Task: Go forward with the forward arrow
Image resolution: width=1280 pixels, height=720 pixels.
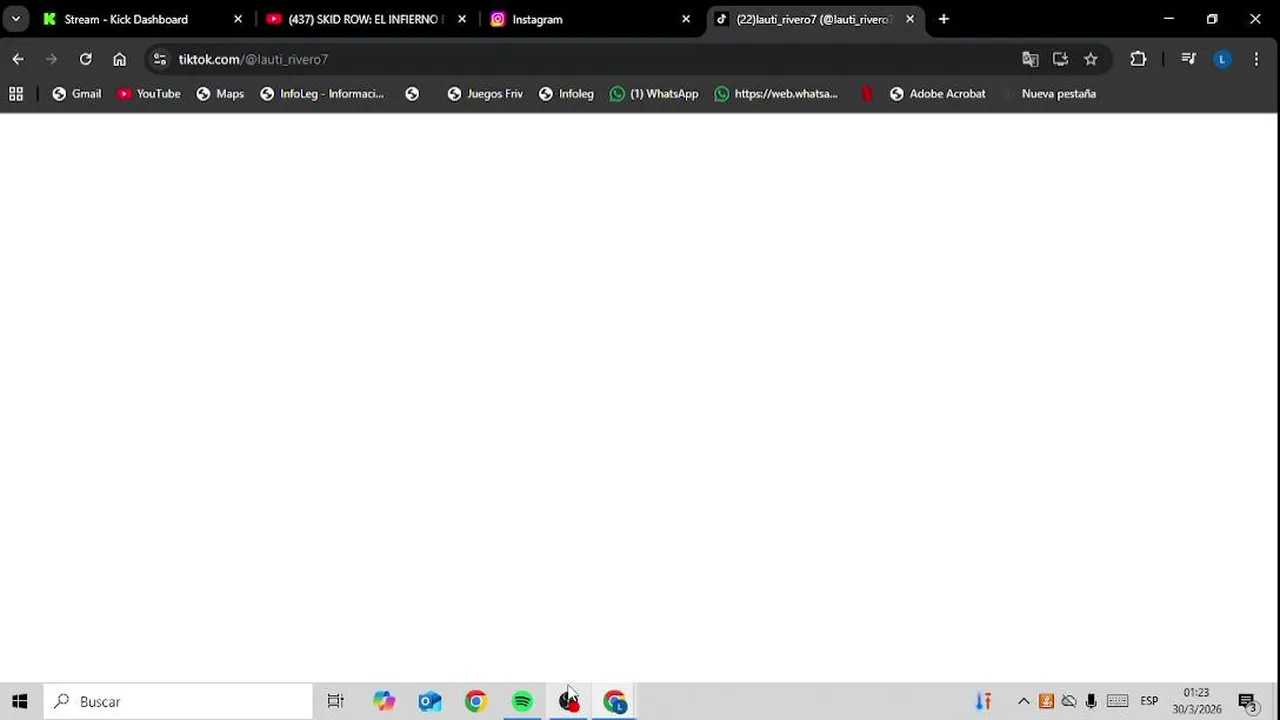Action: coord(52,59)
